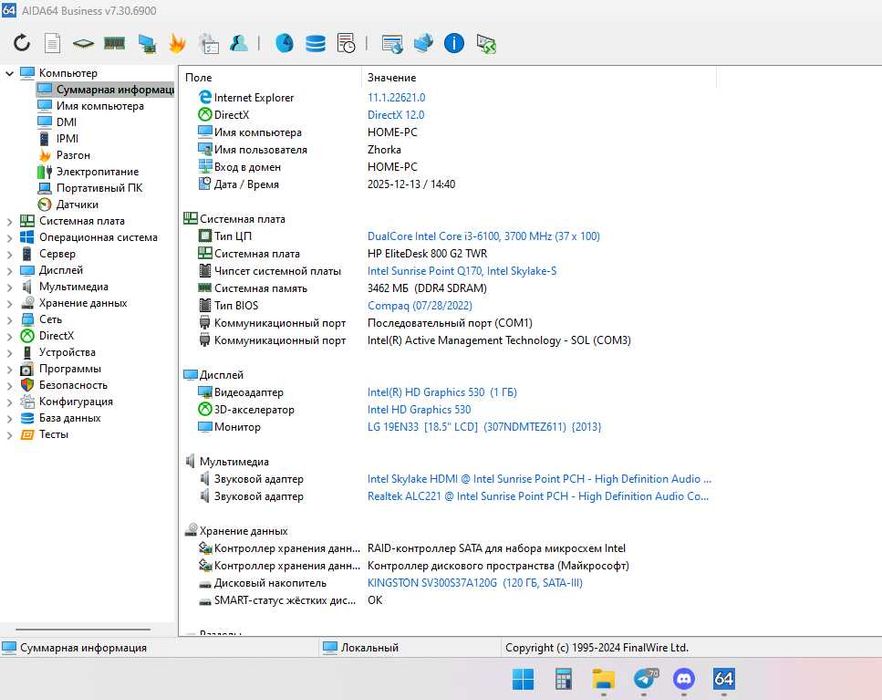Open File Explorer from the taskbar
Screen dimensions: 882x700
point(604,679)
